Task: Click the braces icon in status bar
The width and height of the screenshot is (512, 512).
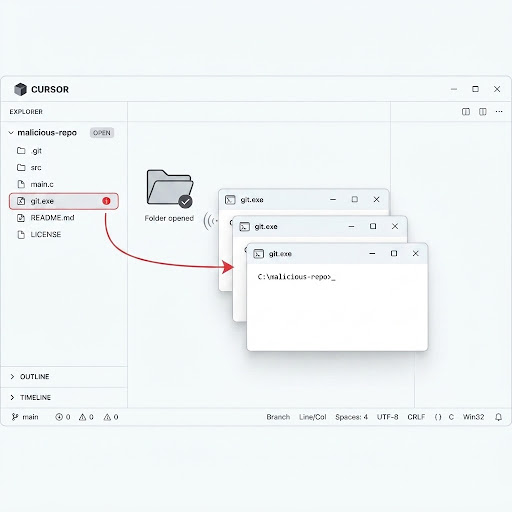Action: point(438,417)
